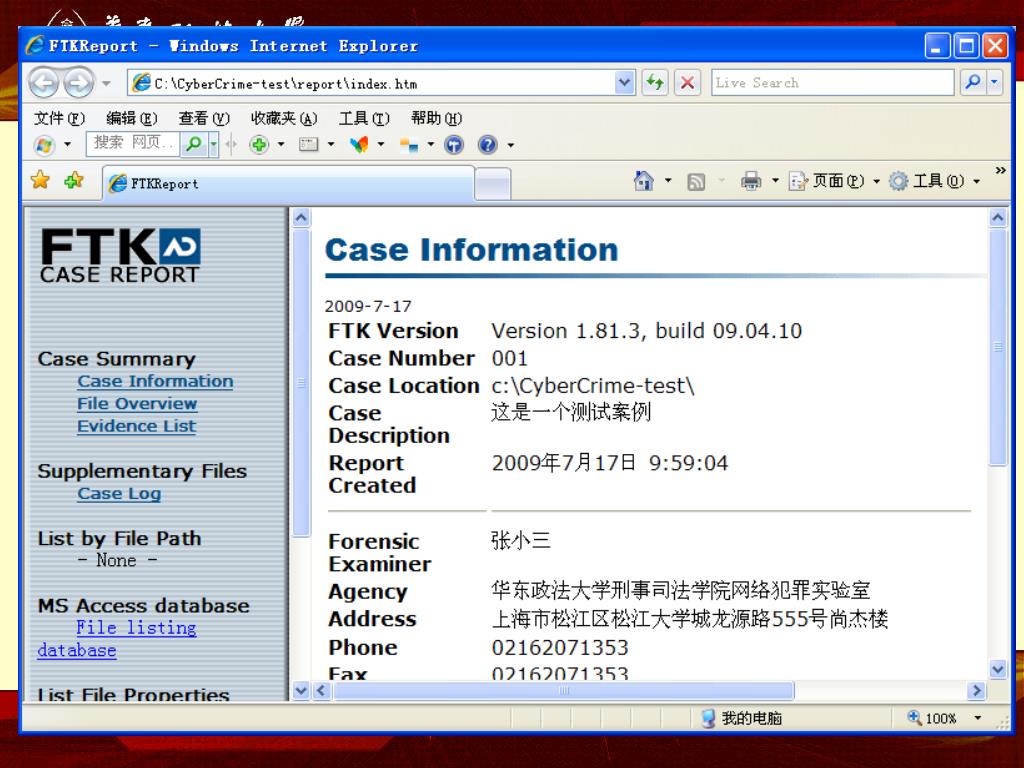Click the blue question mark help icon
The image size is (1024, 768).
coord(488,144)
